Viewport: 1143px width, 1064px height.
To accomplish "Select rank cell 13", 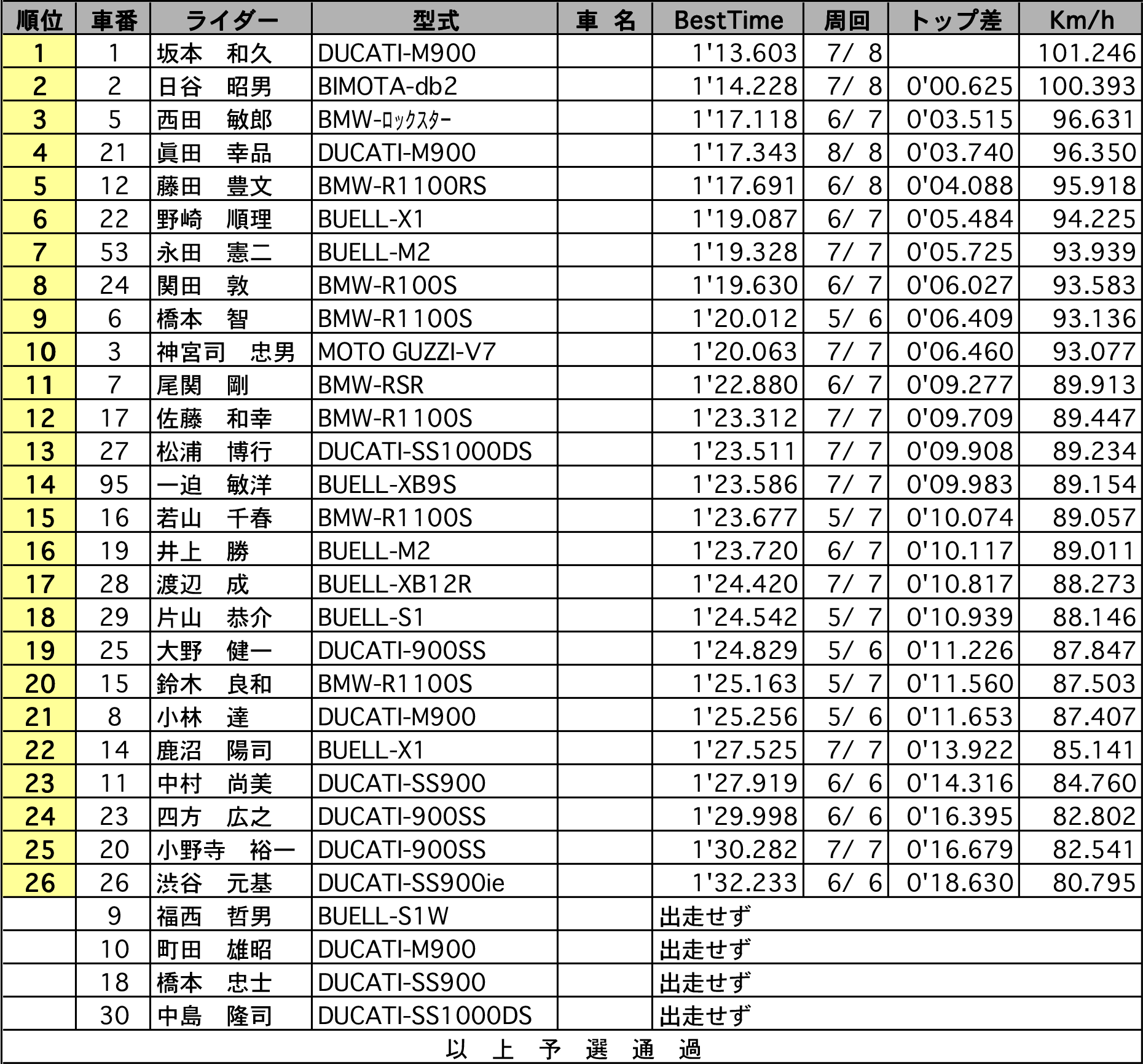I will point(39,451).
